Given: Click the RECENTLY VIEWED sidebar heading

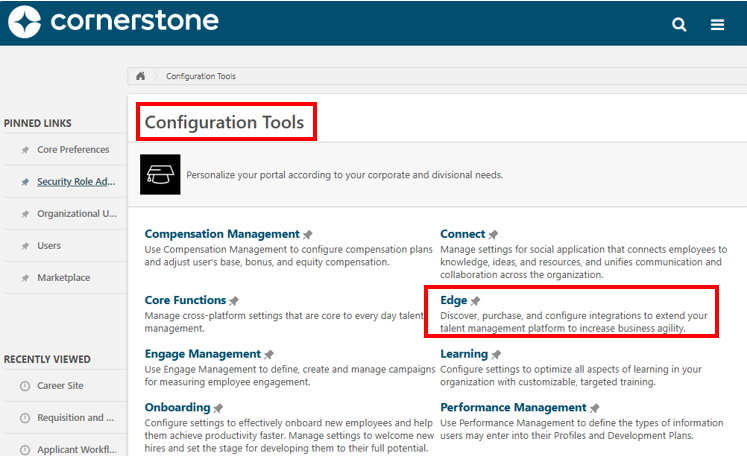Looking at the screenshot, I should click(47, 359).
